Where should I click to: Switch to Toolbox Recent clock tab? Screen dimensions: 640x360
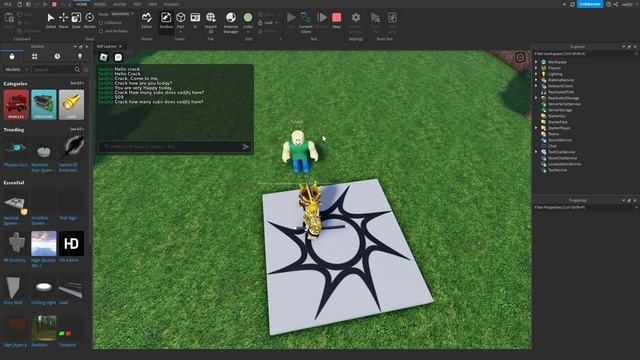coord(57,56)
